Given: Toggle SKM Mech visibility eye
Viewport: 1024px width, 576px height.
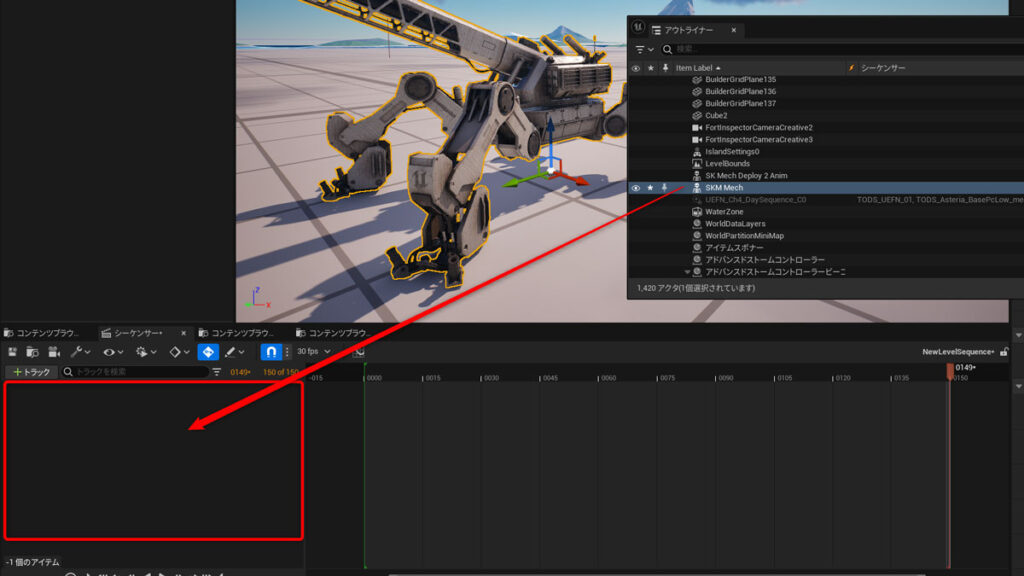Looking at the screenshot, I should click(x=635, y=188).
